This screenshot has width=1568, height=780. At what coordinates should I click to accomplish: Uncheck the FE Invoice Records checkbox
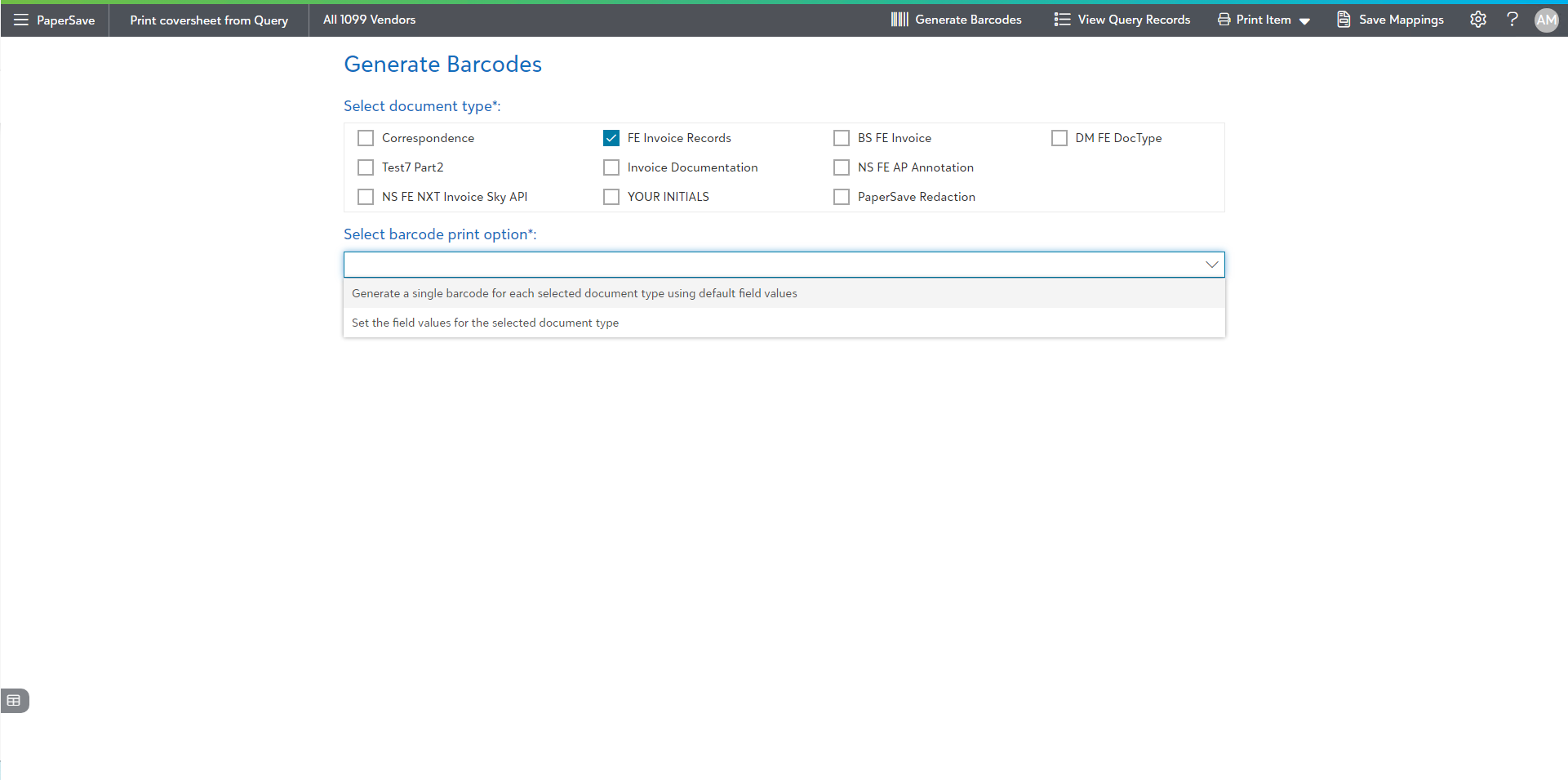[611, 138]
